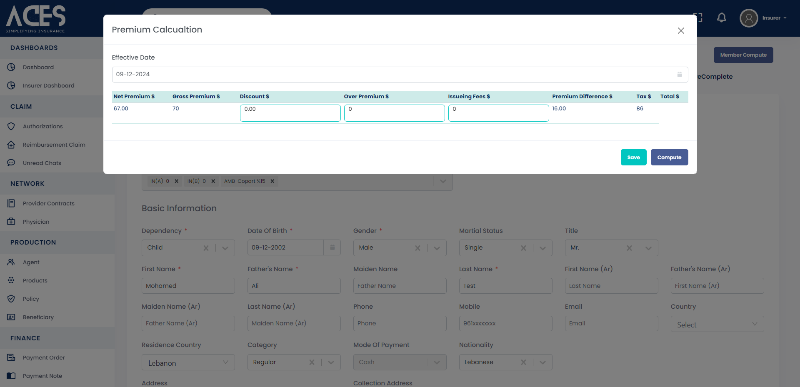This screenshot has height=387, width=800.
Task: Click the Member Compute button
Action: coord(743,55)
